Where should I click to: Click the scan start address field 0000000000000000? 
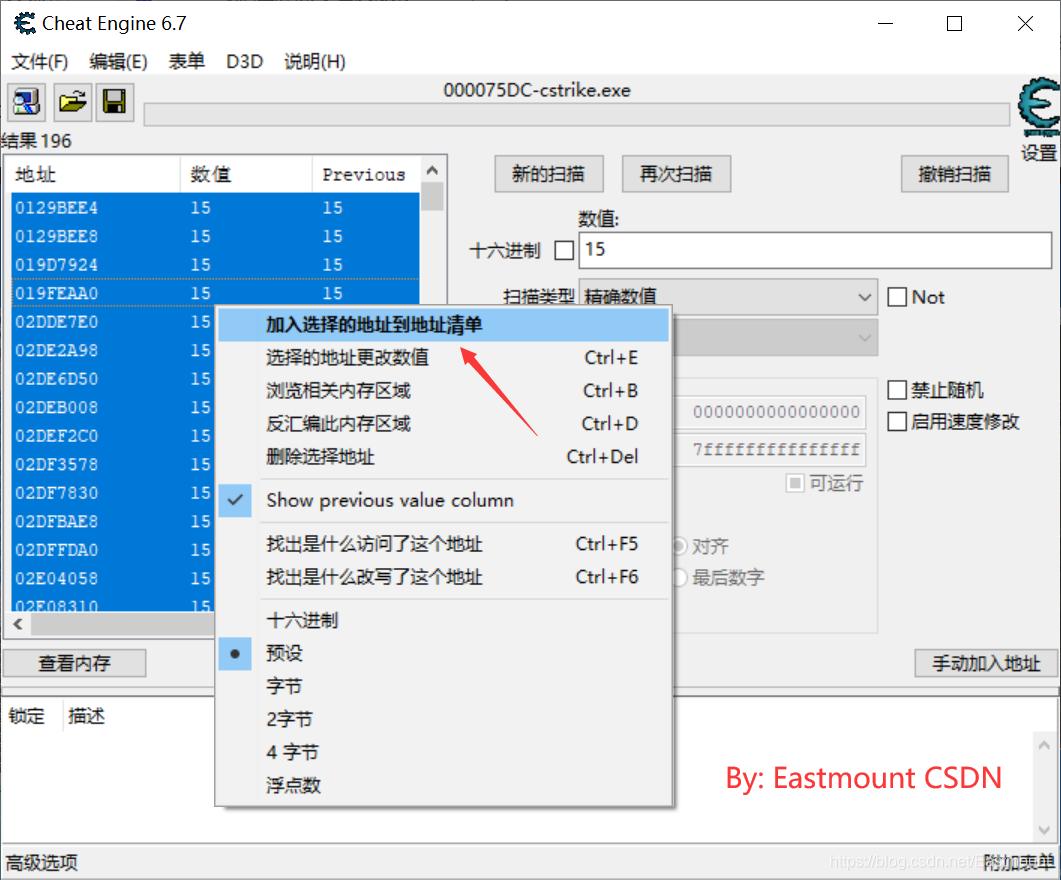click(x=771, y=412)
